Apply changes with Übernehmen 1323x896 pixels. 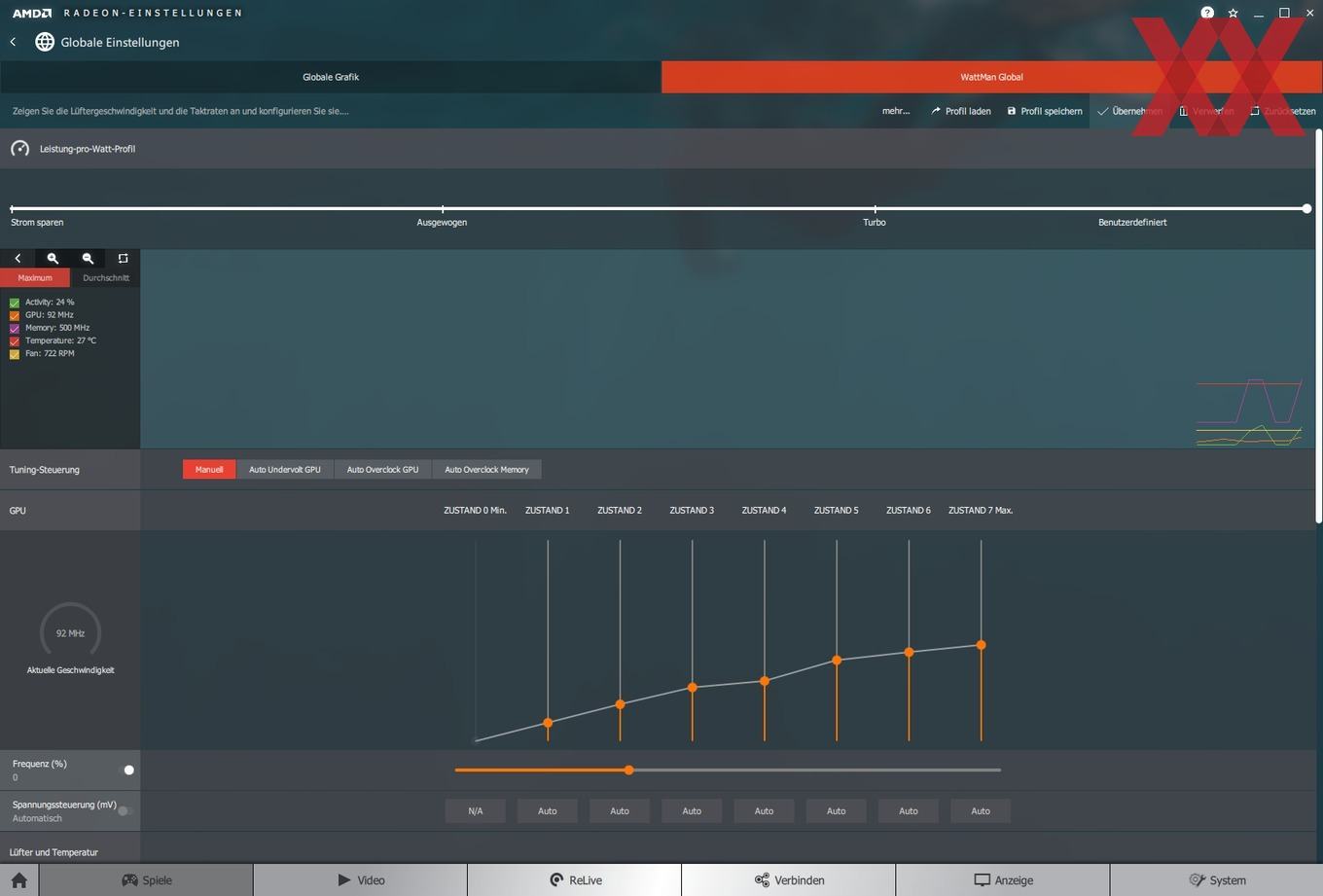1129,111
